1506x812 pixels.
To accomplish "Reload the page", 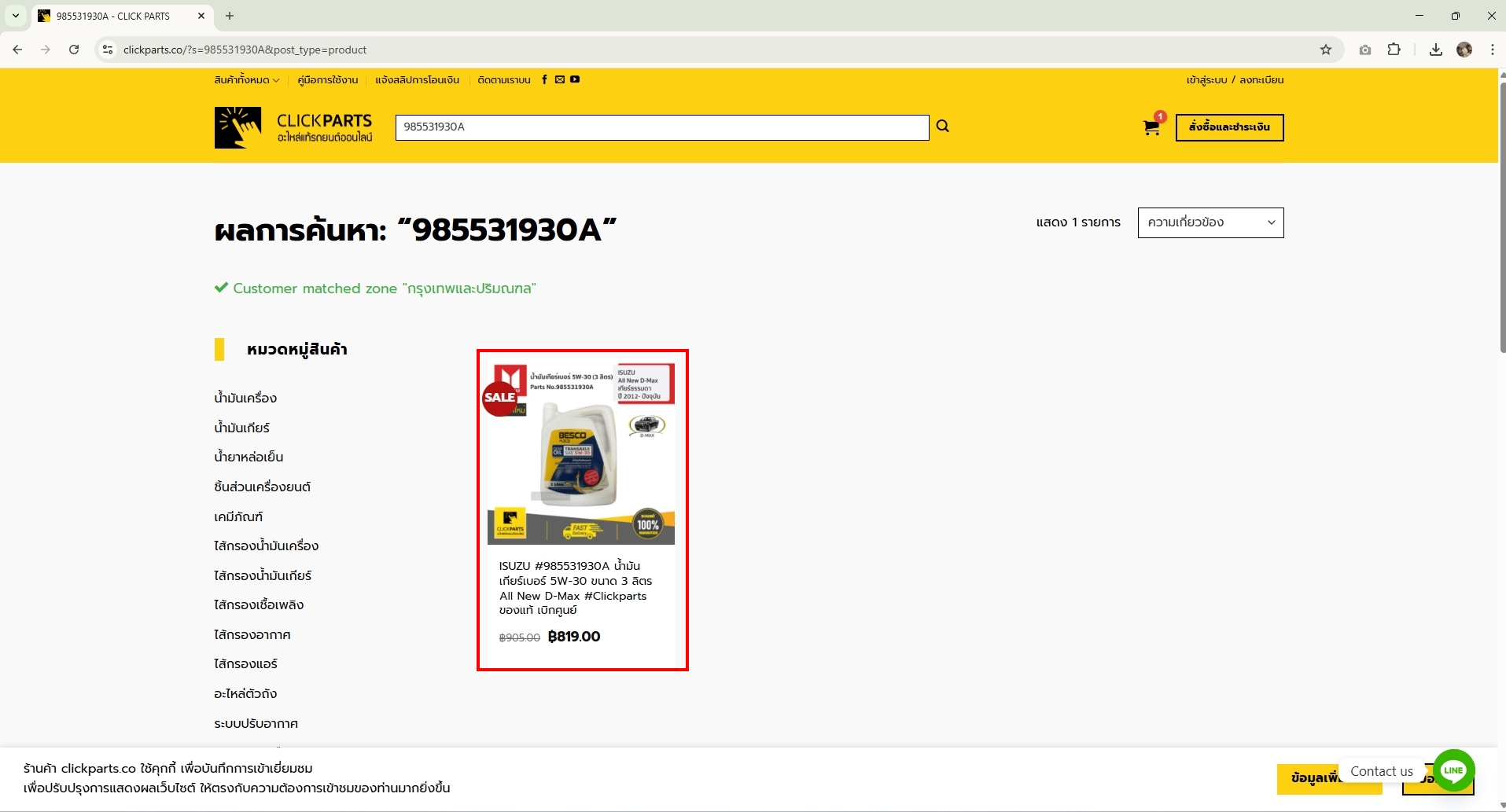I will click(x=74, y=50).
